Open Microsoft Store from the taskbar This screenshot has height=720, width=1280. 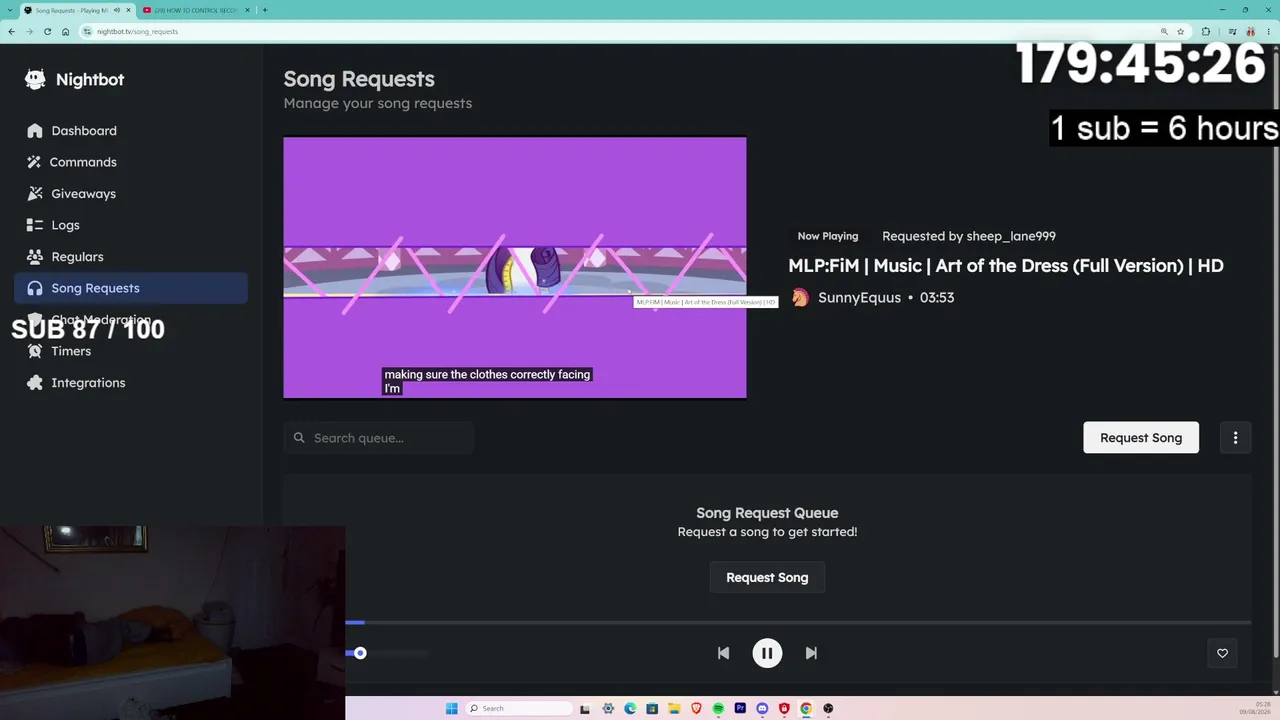click(x=652, y=708)
